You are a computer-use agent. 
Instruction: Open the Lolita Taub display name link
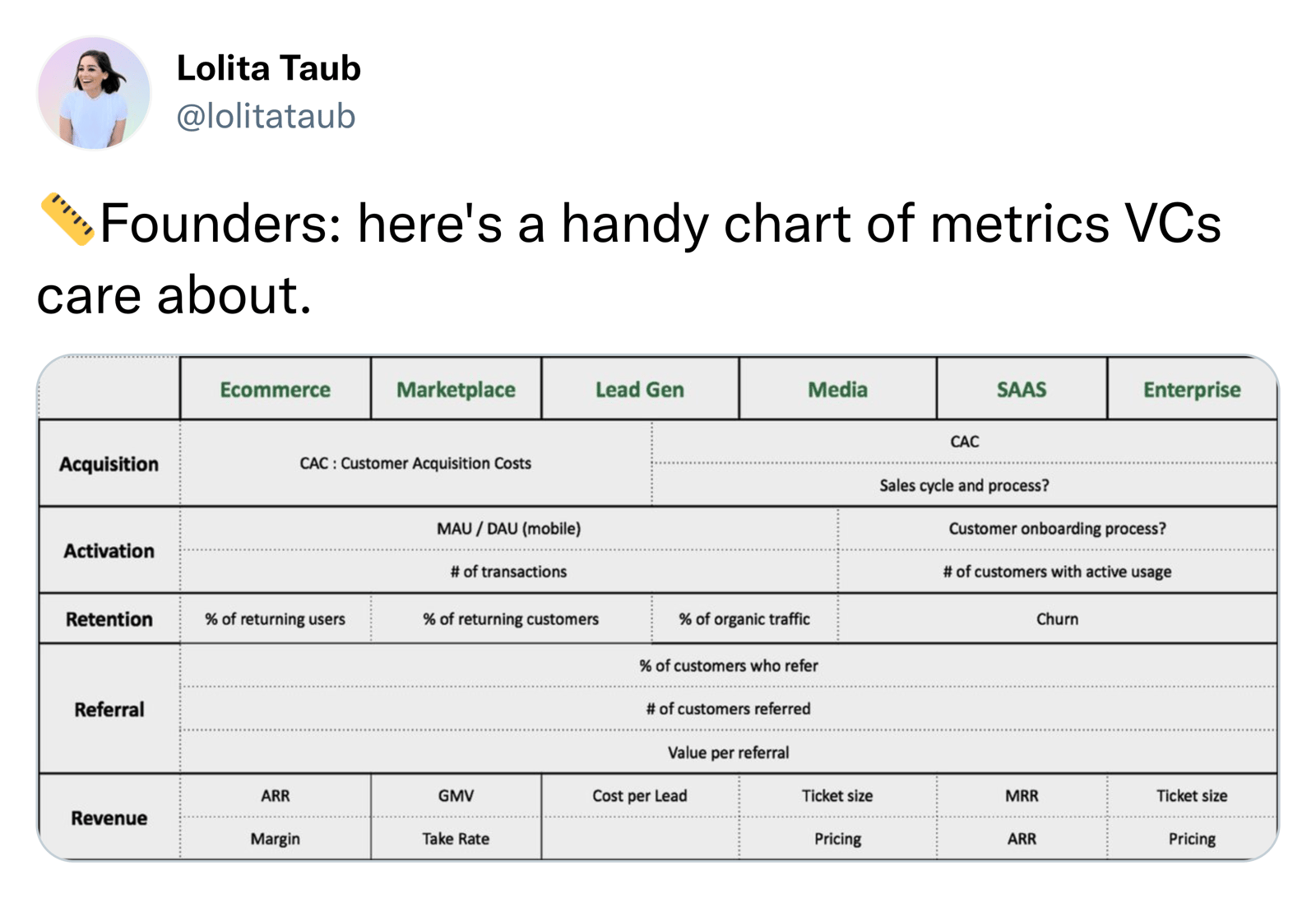point(268,68)
